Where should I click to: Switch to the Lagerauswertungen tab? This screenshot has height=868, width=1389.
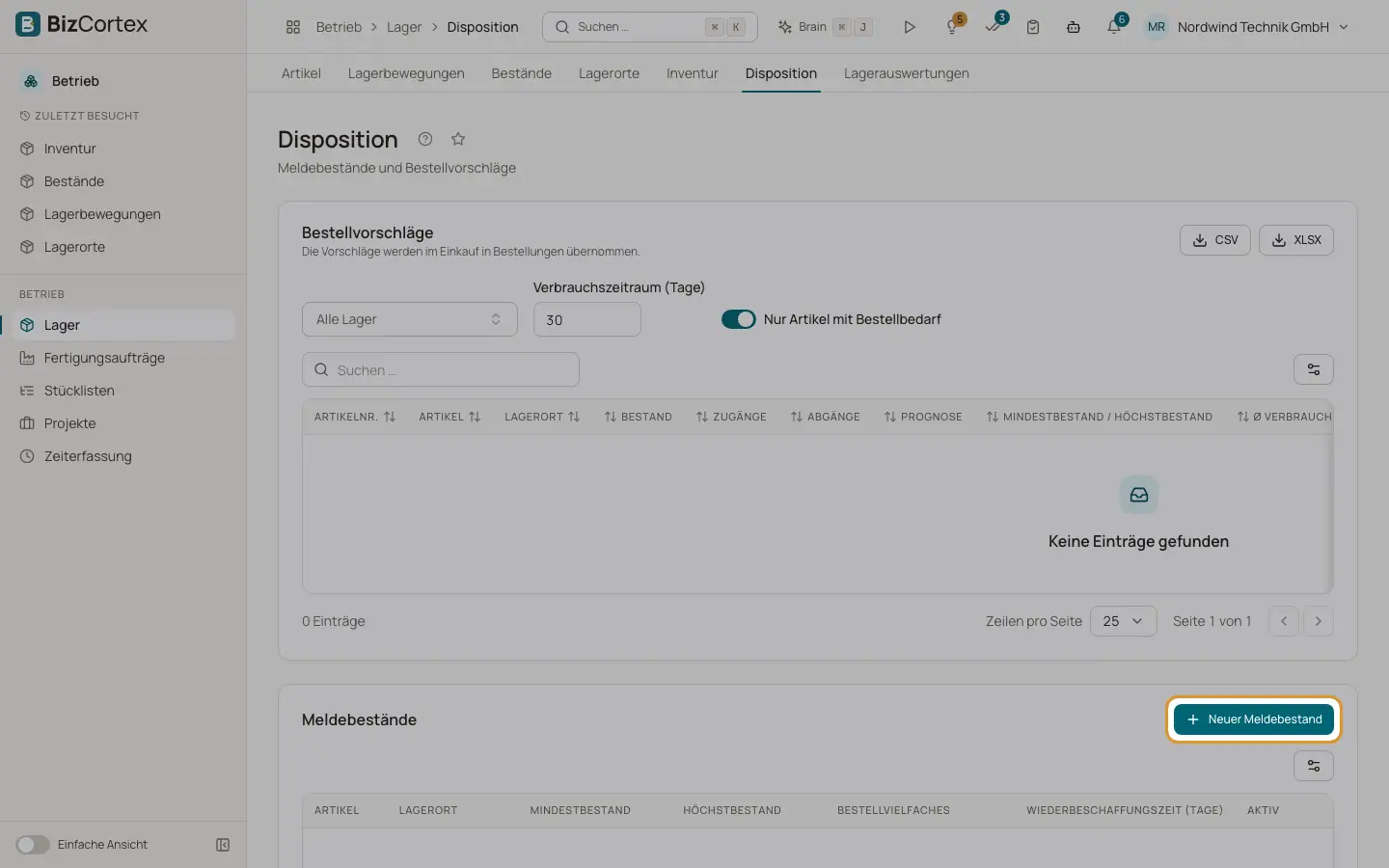907,73
